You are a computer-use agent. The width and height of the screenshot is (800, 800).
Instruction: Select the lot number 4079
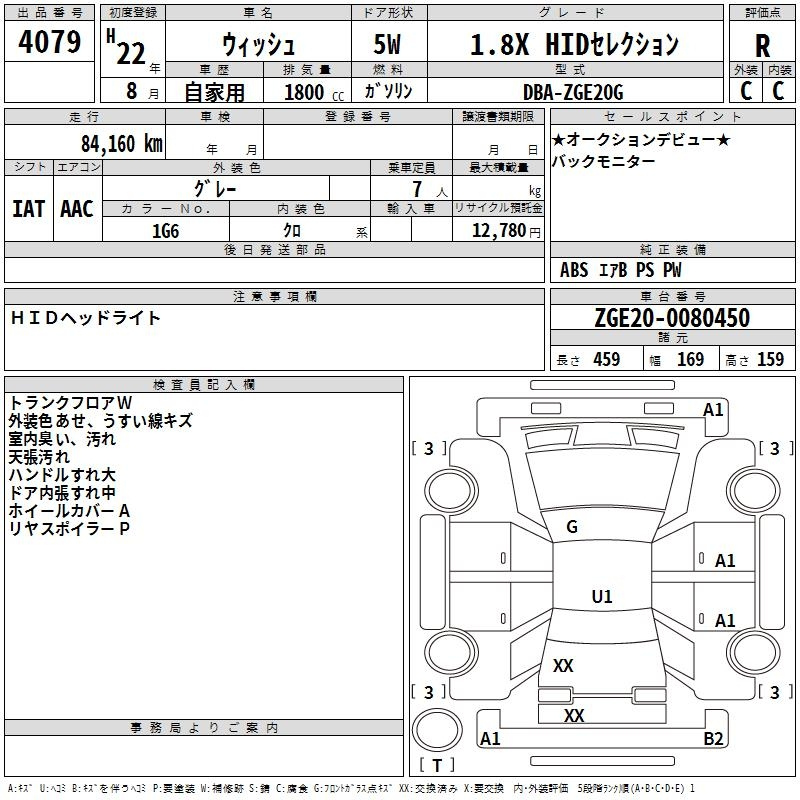click(50, 42)
